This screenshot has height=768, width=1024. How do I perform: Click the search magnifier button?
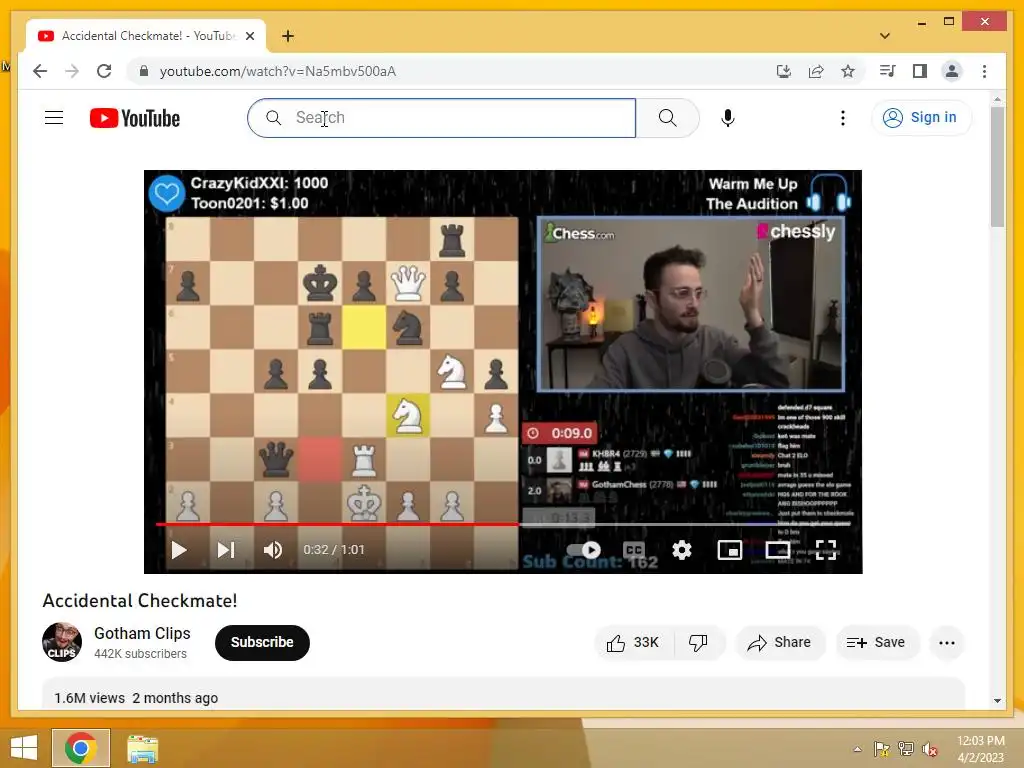pos(667,118)
